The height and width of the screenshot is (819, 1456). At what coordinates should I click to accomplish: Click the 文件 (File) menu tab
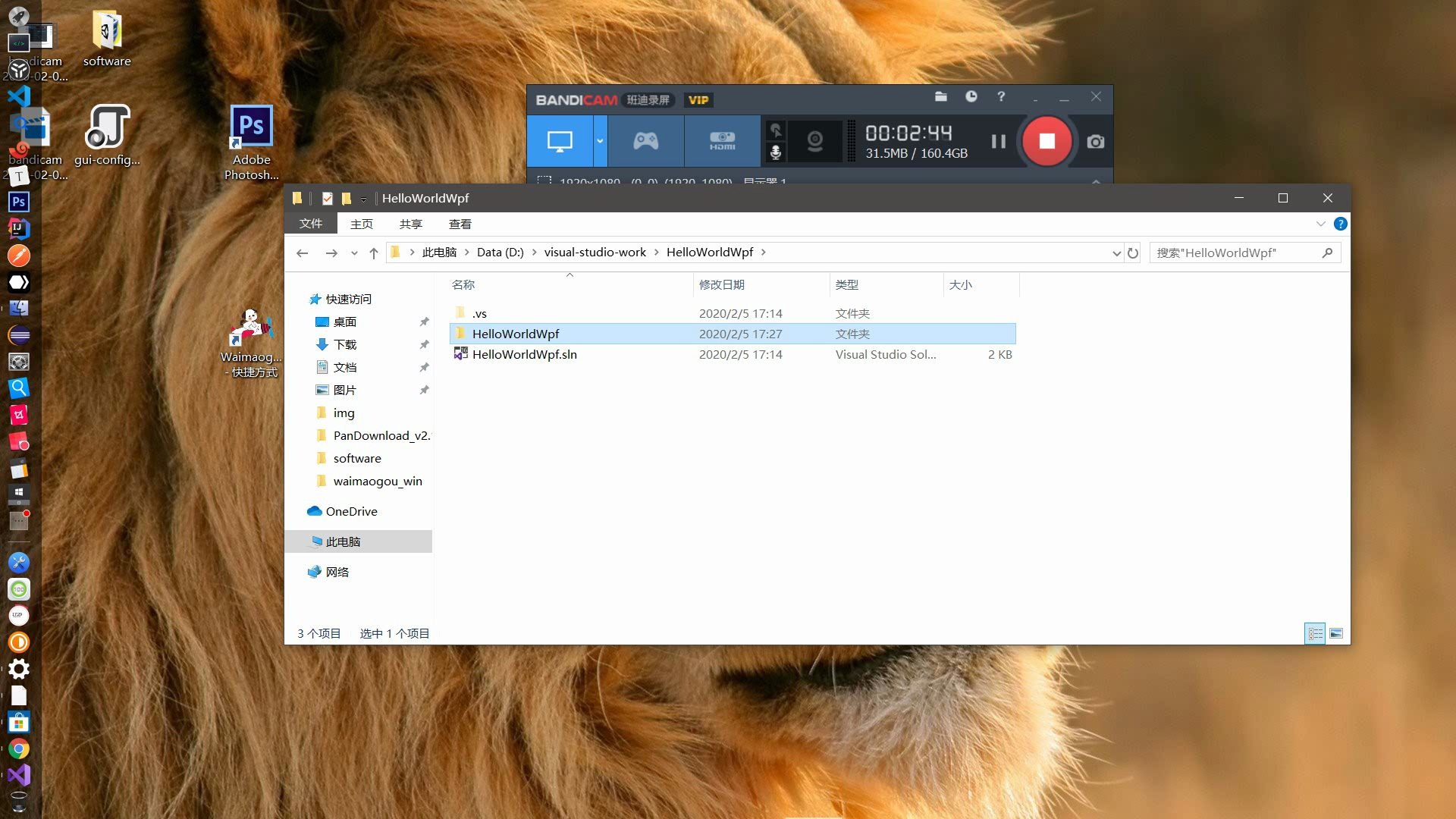click(310, 223)
